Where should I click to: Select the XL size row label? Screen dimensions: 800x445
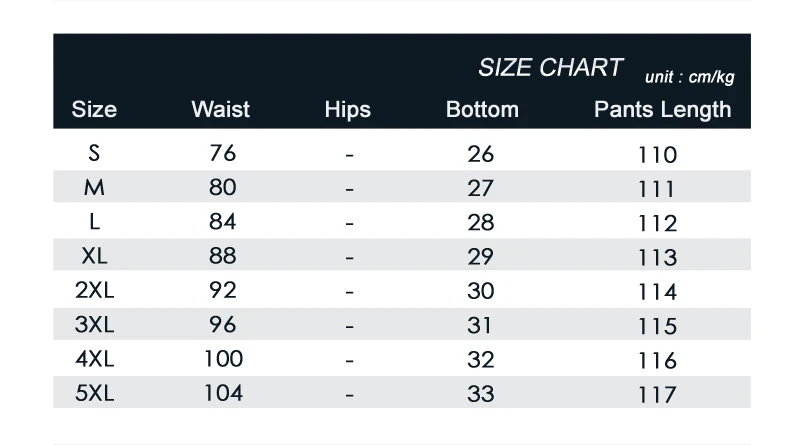94,256
